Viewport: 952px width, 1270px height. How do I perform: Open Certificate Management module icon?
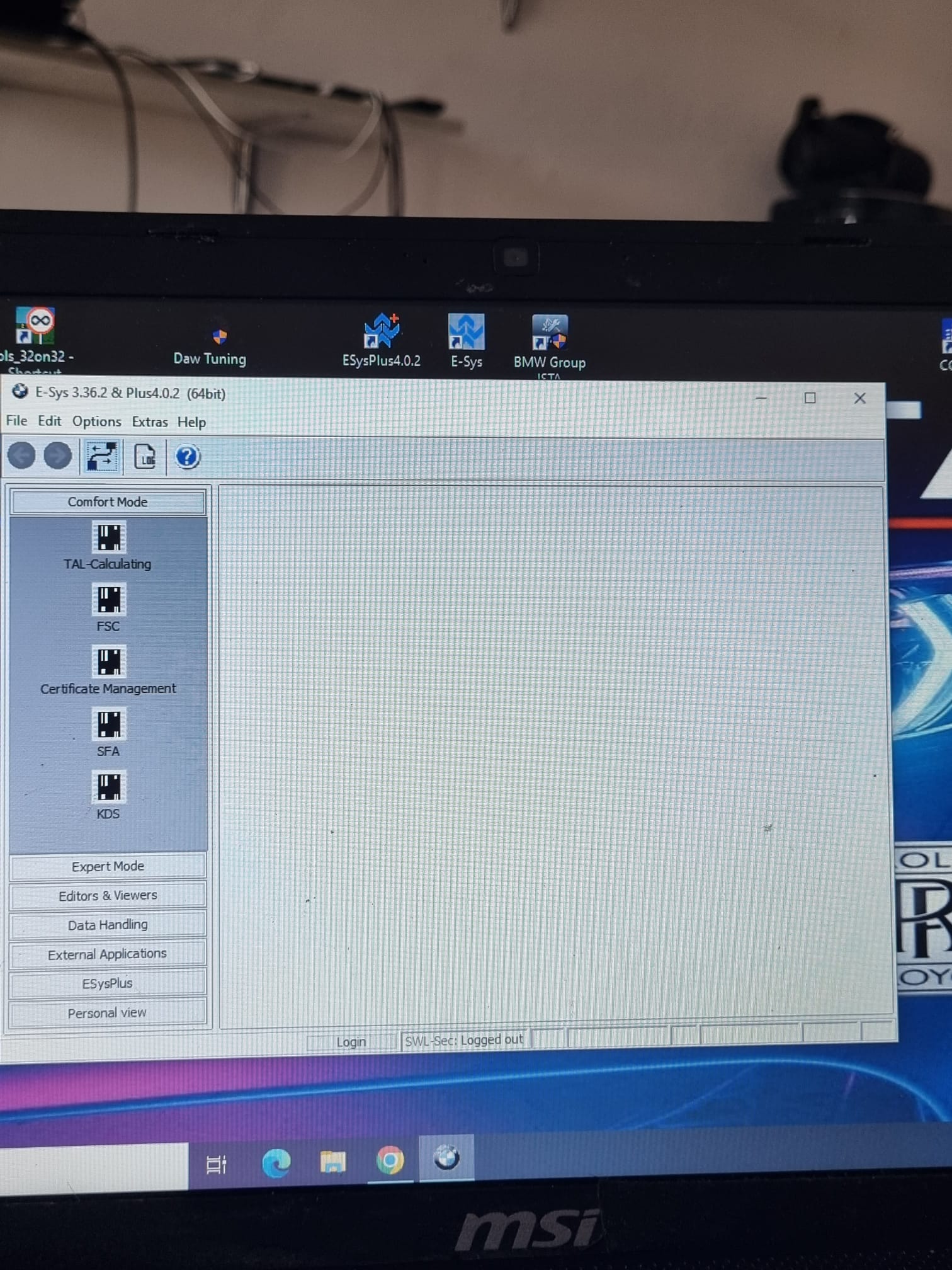click(108, 661)
